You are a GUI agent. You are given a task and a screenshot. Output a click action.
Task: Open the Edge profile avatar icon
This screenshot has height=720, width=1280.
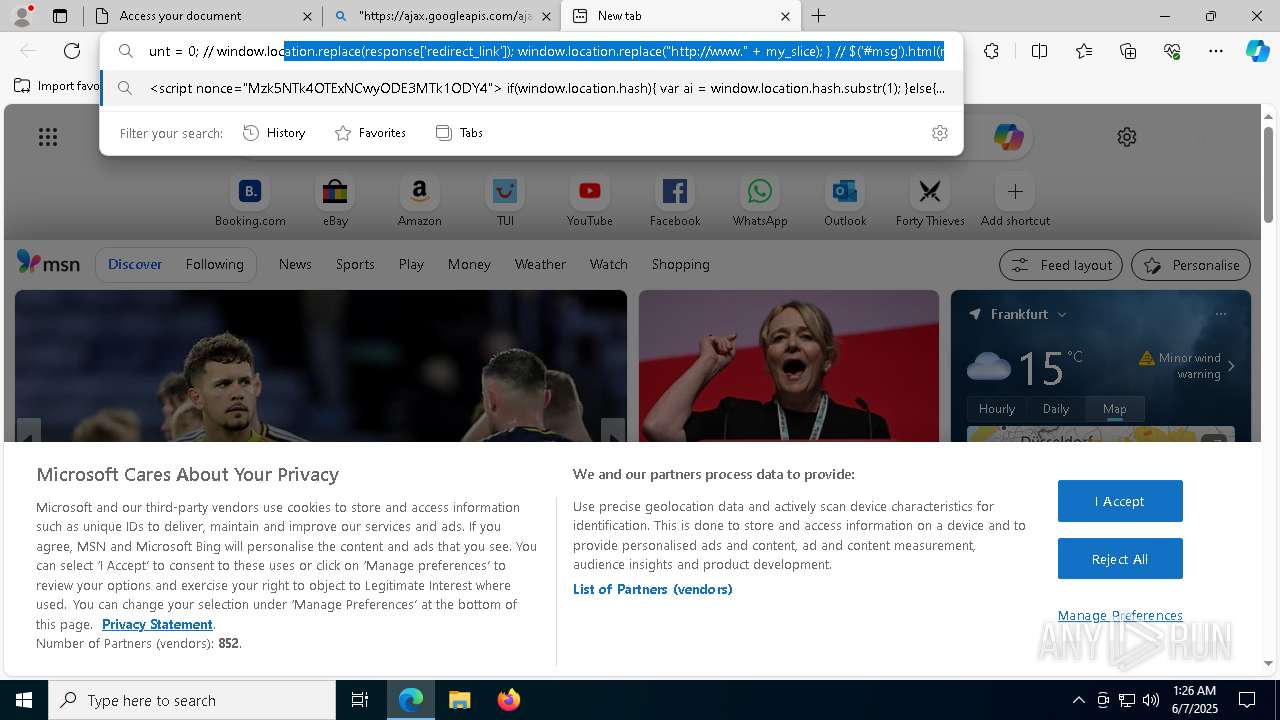tap(22, 16)
